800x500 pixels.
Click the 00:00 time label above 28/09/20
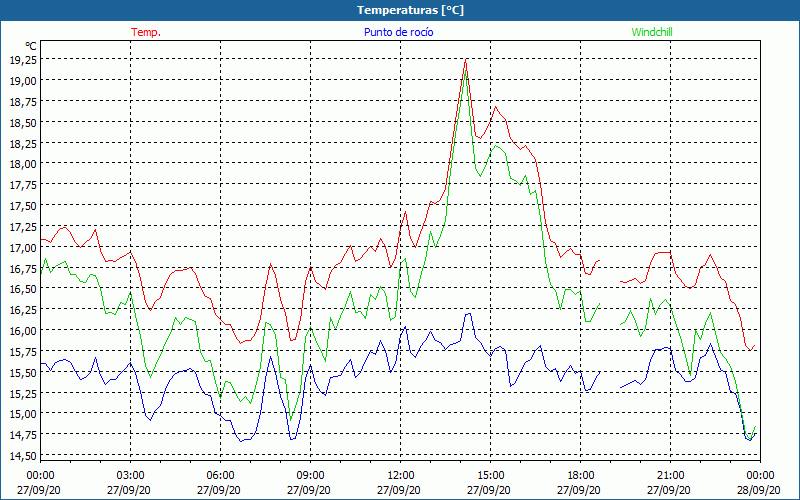tap(760, 476)
